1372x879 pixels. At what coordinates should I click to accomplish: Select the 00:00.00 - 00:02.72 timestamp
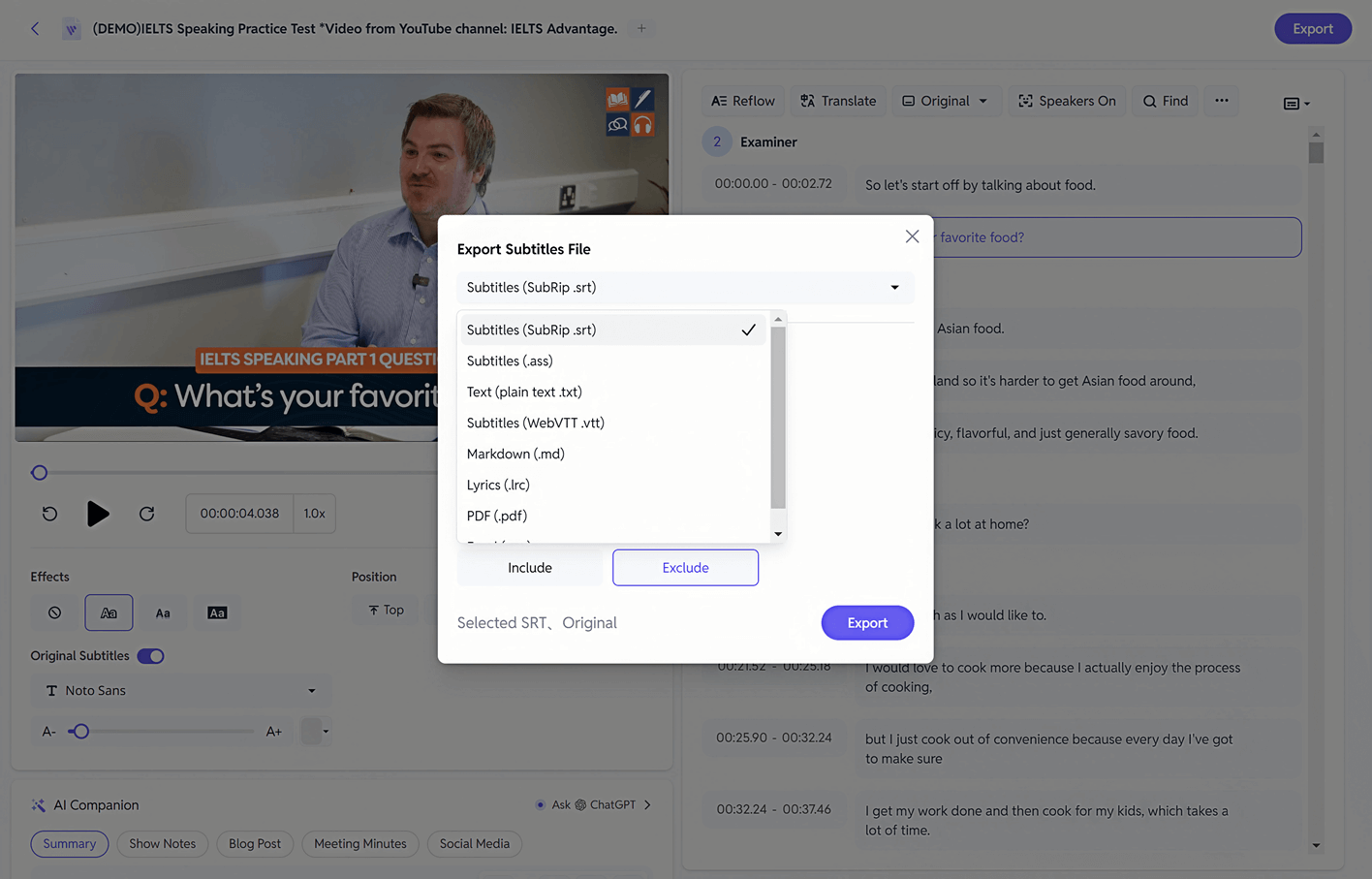click(x=773, y=183)
